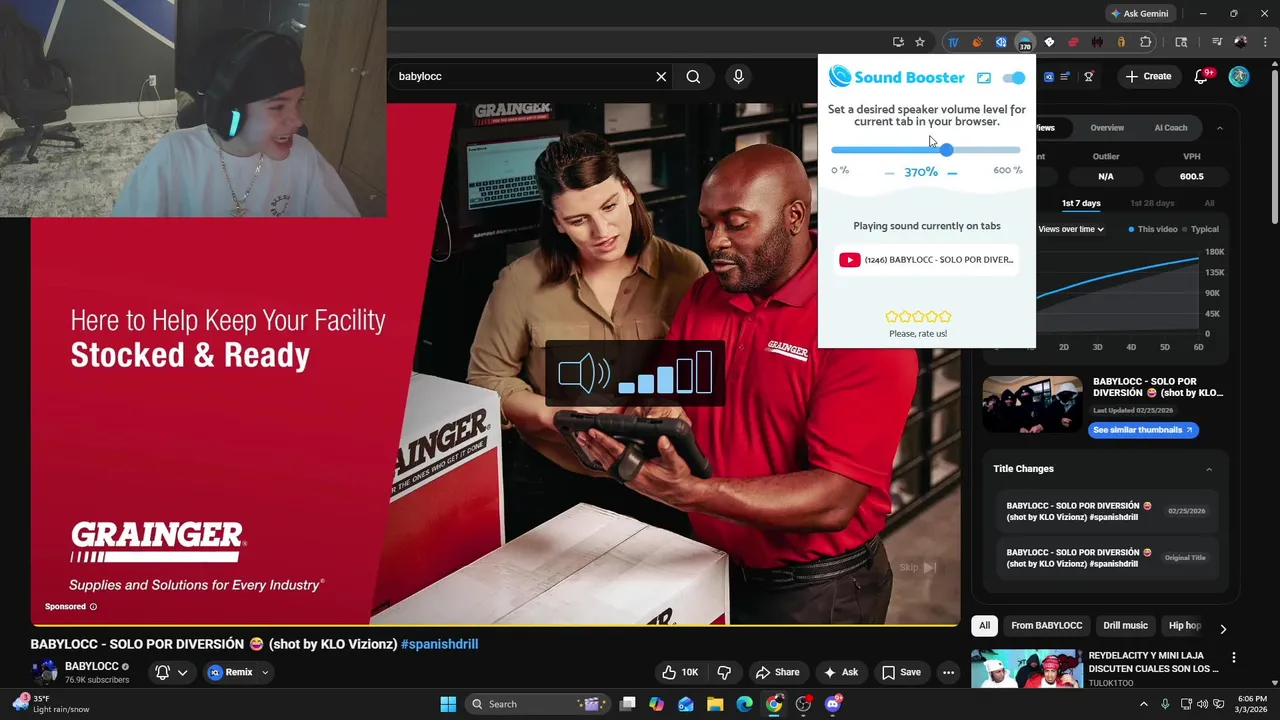
Task: Open Chrome media control icon
Action: pyautogui.click(x=1217, y=42)
